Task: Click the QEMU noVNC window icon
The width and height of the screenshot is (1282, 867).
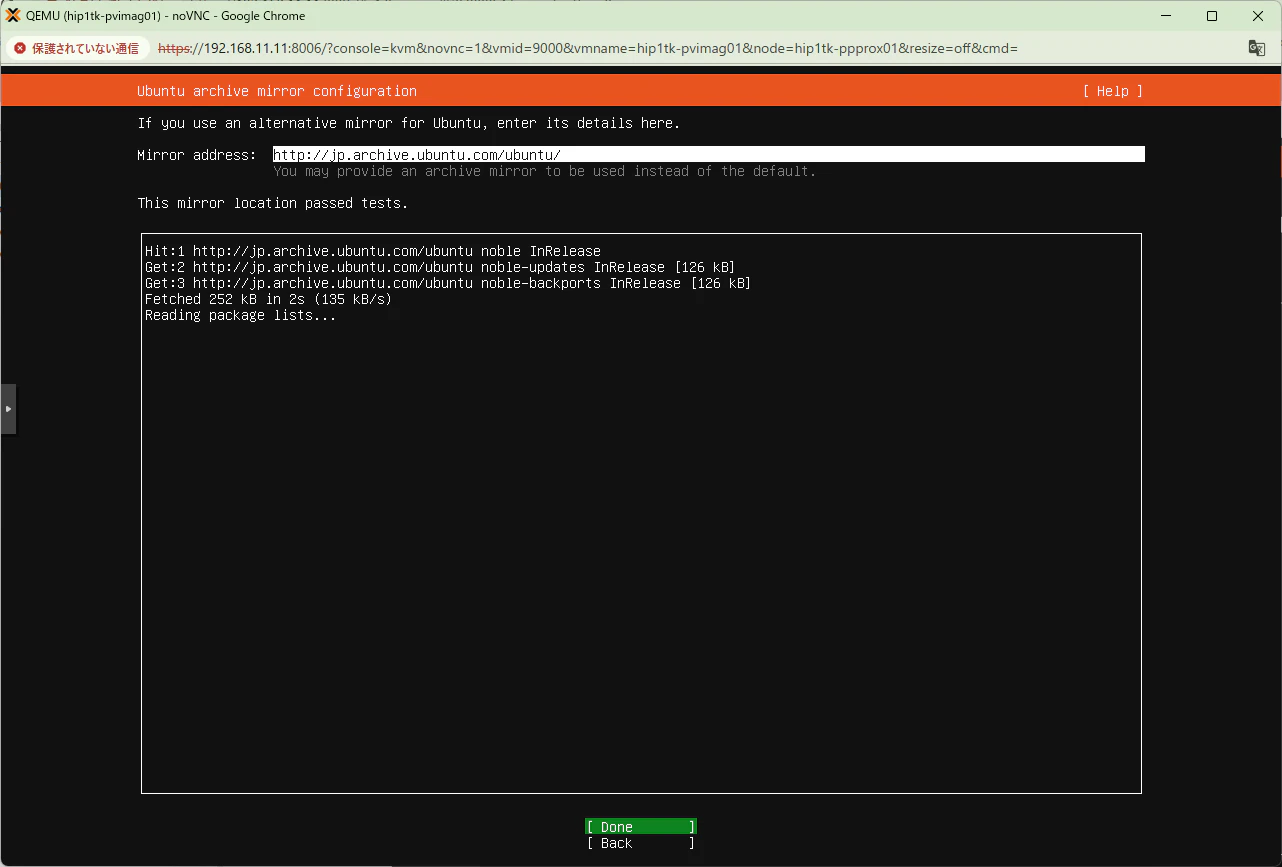Action: [x=13, y=15]
